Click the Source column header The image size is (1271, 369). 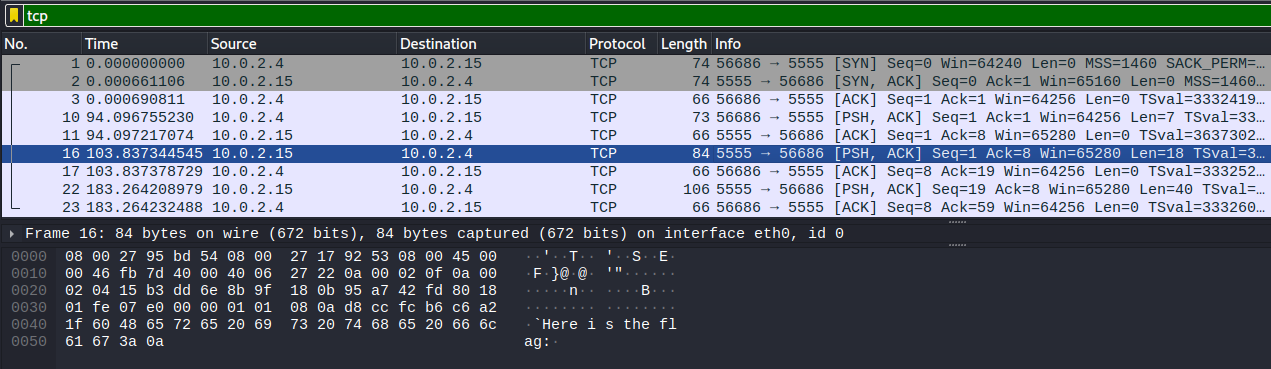click(x=302, y=44)
